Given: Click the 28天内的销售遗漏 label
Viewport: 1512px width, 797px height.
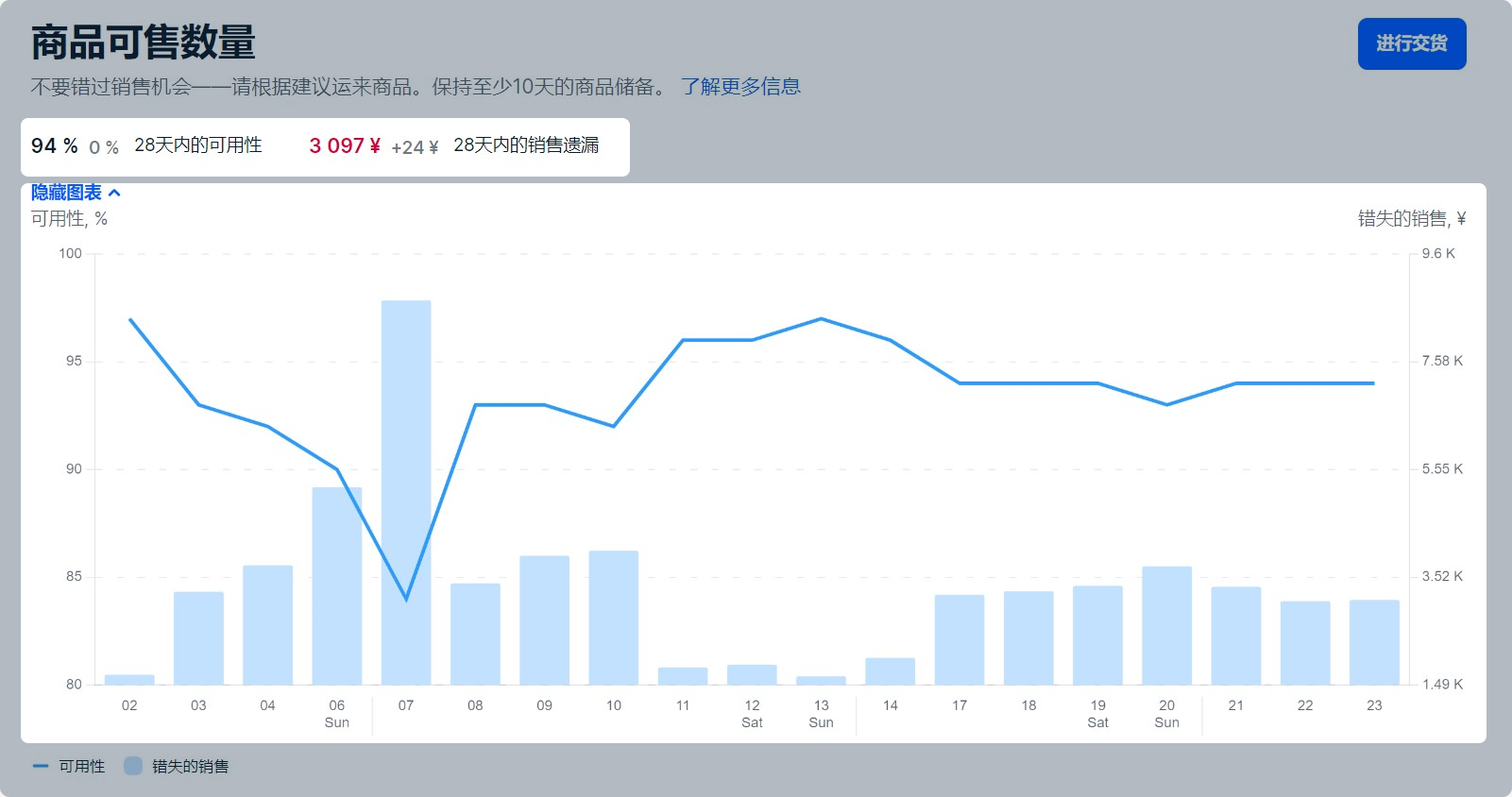Looking at the screenshot, I should [x=526, y=145].
